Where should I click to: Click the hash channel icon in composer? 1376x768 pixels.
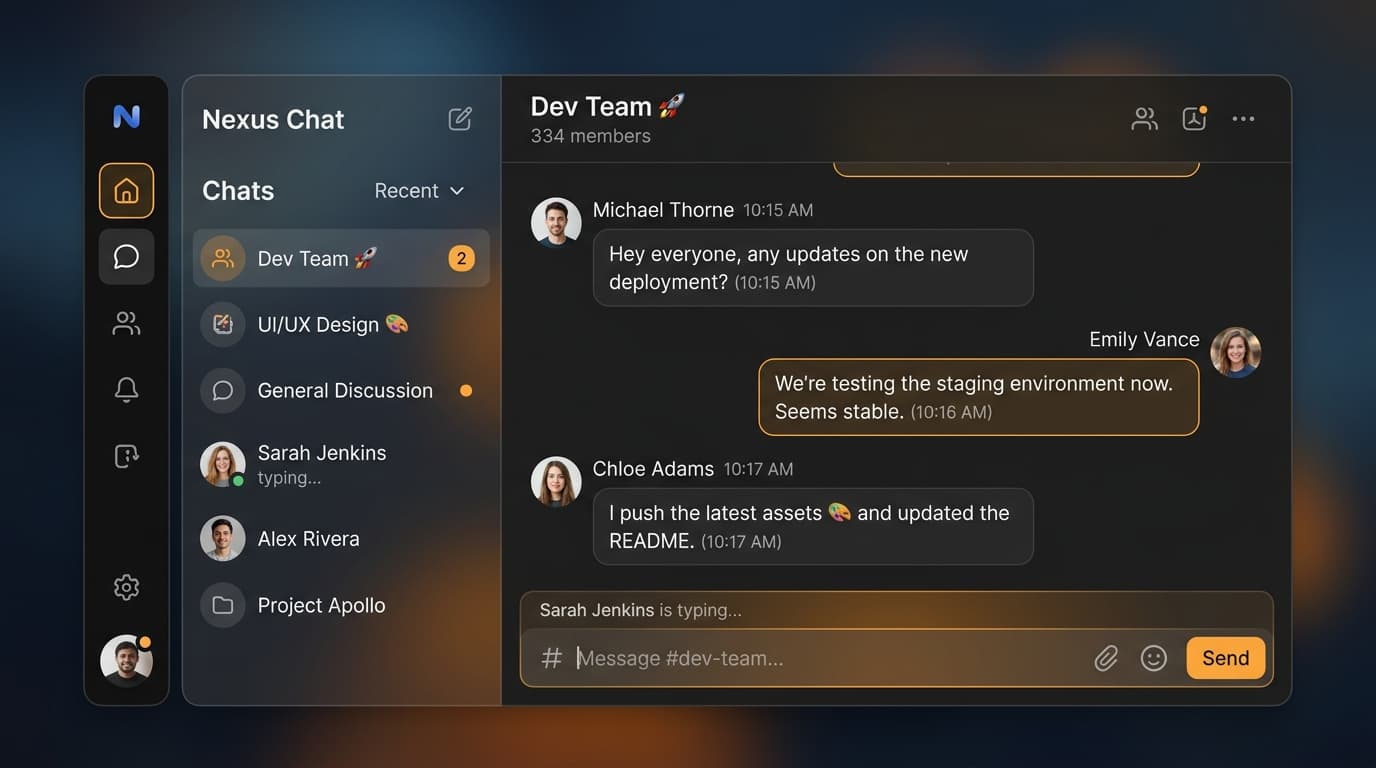tap(551, 658)
